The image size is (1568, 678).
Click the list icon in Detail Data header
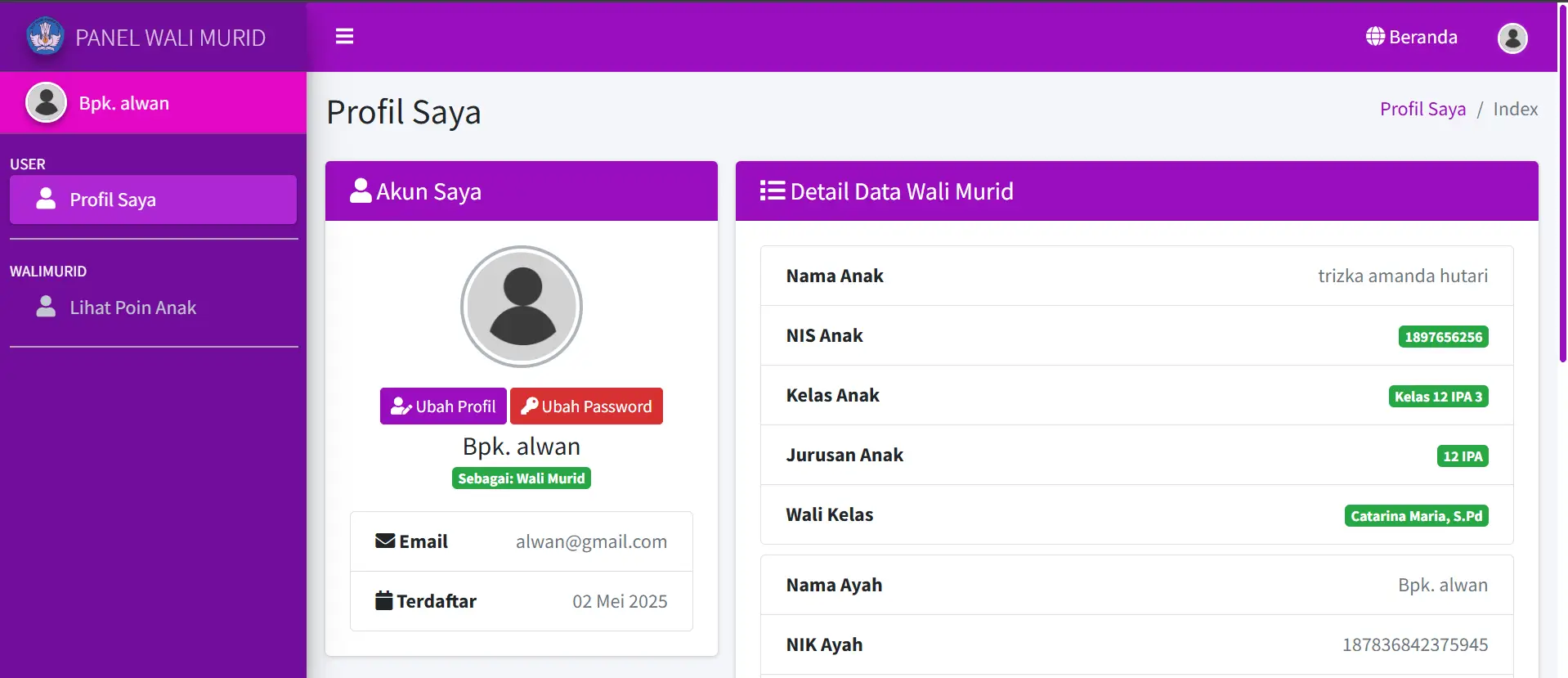click(x=772, y=191)
